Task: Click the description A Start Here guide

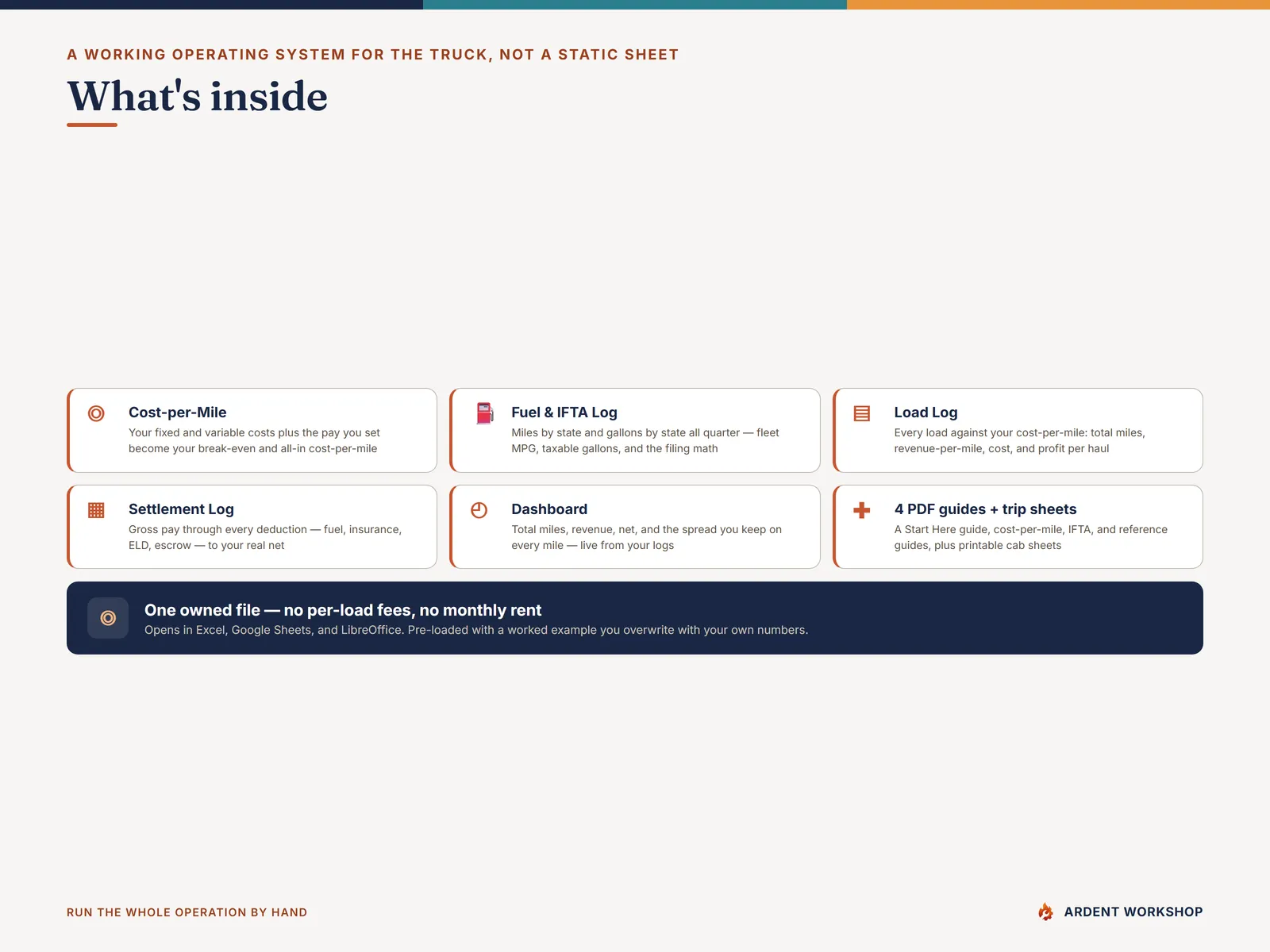Action: point(1030,537)
